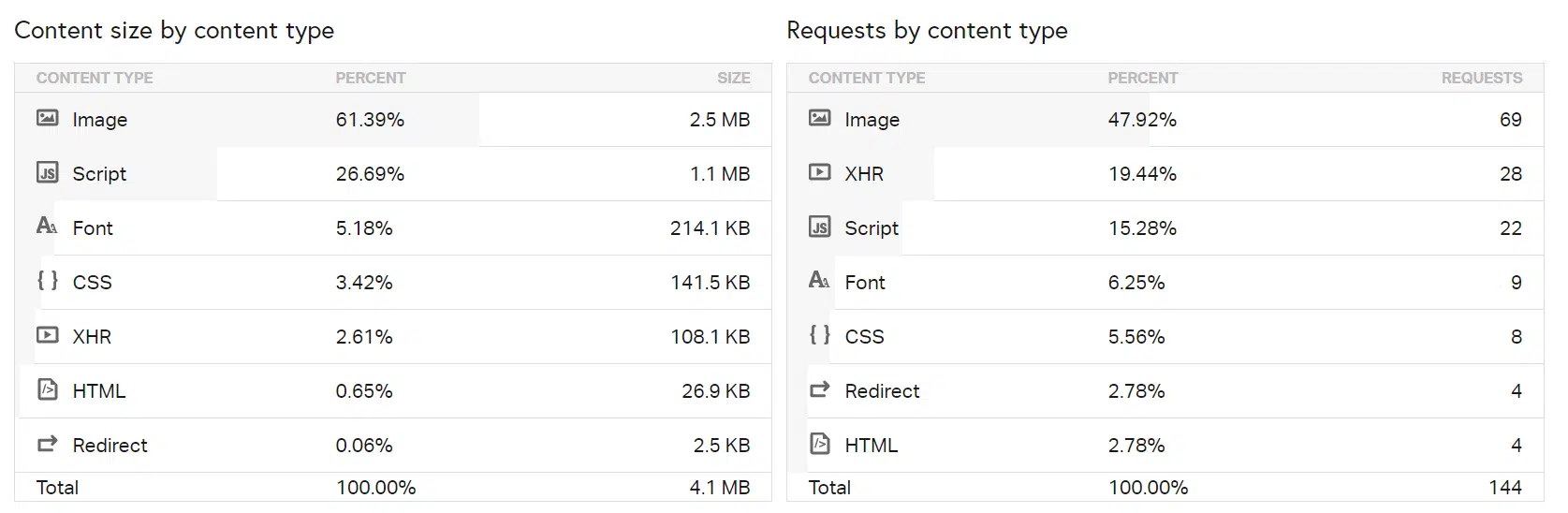Screen dimensions: 1568x513
Task: Click the Redirect arrow icon in requests table
Action: [x=819, y=389]
